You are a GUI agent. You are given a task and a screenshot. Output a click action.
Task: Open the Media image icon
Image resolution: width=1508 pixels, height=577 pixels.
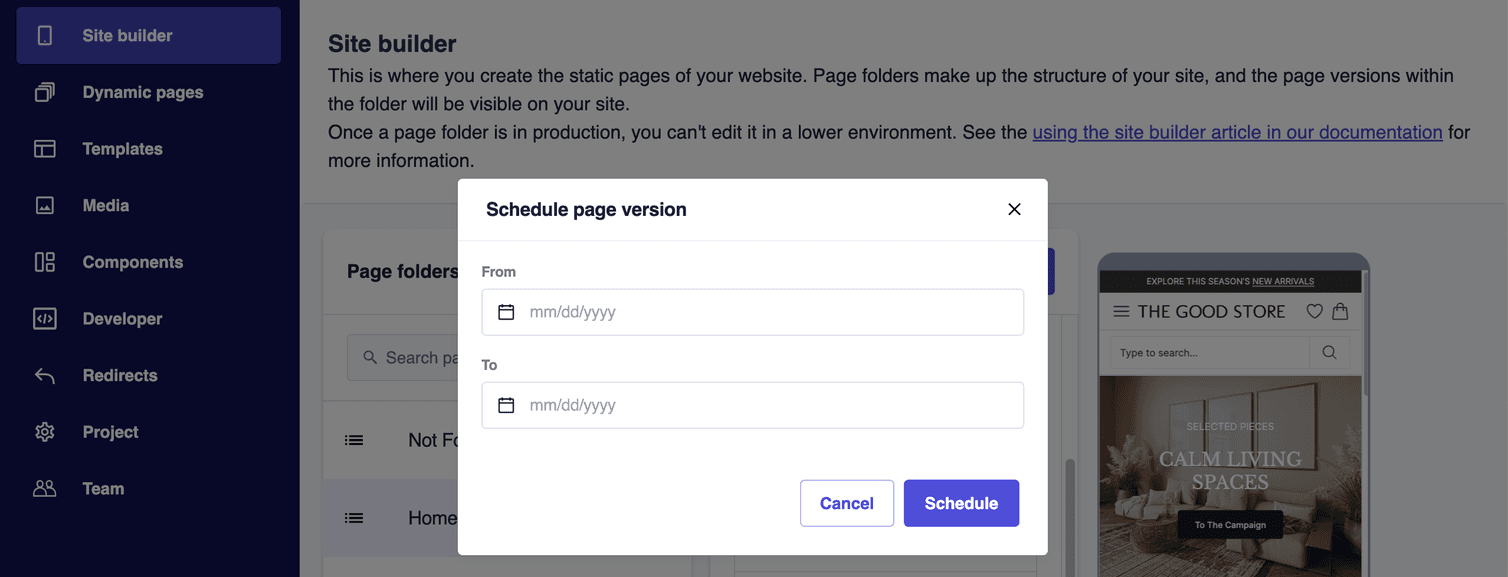[x=45, y=206]
